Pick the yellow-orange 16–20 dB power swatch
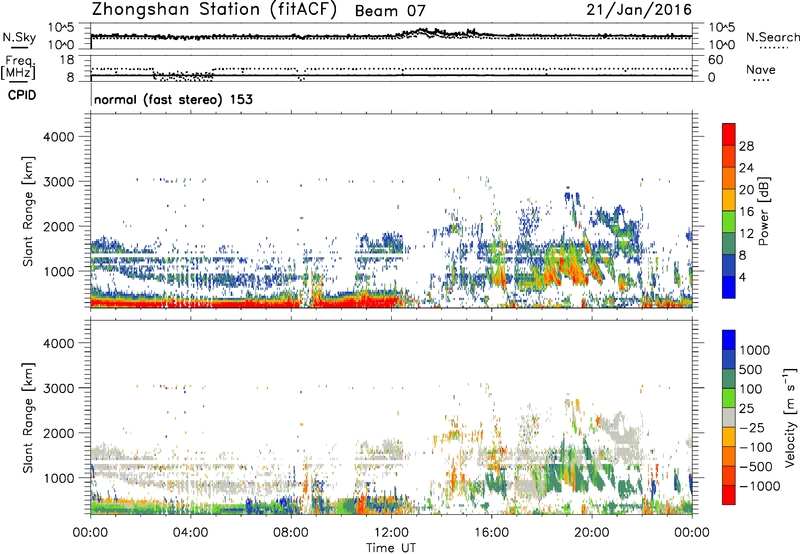 point(729,200)
